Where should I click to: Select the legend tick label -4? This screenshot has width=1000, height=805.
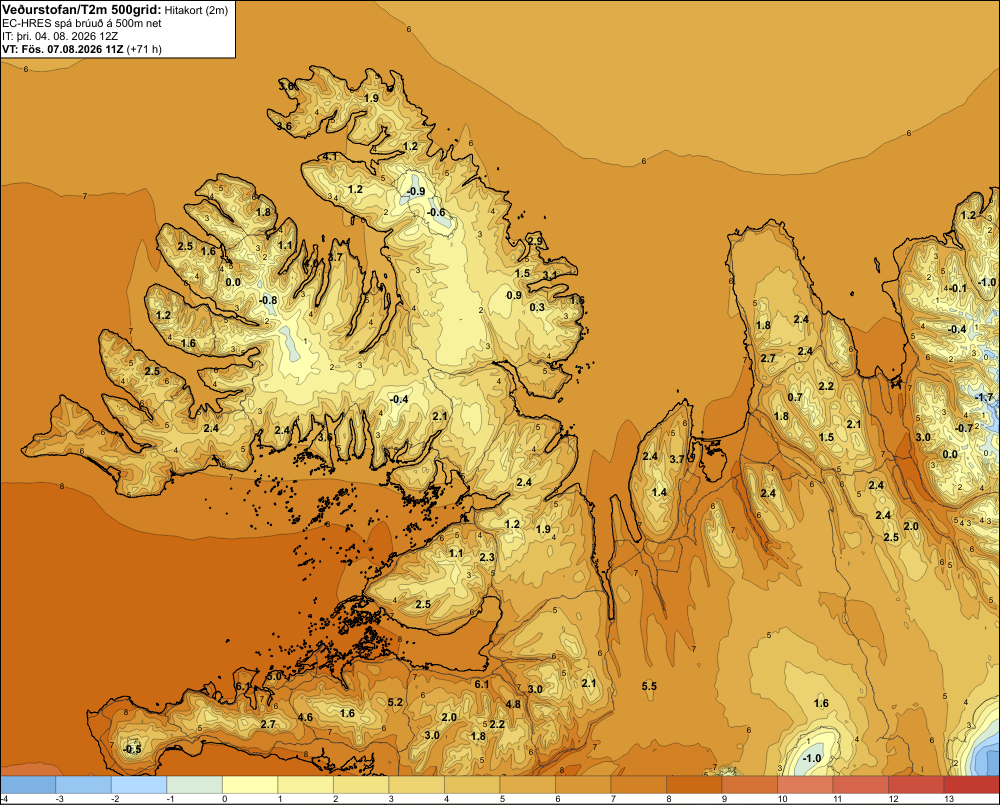click(4, 799)
